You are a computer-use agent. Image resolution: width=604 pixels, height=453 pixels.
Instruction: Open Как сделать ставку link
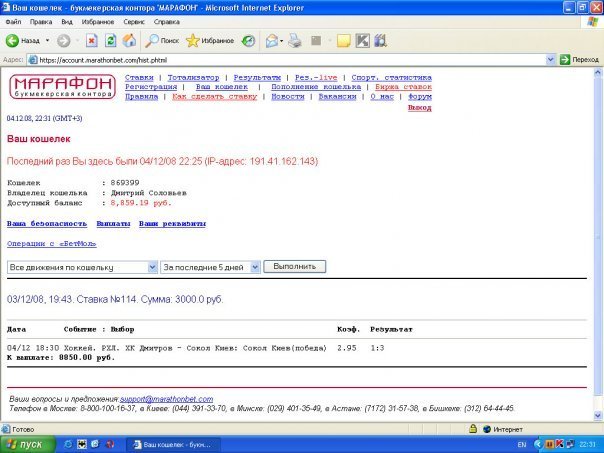(215, 97)
